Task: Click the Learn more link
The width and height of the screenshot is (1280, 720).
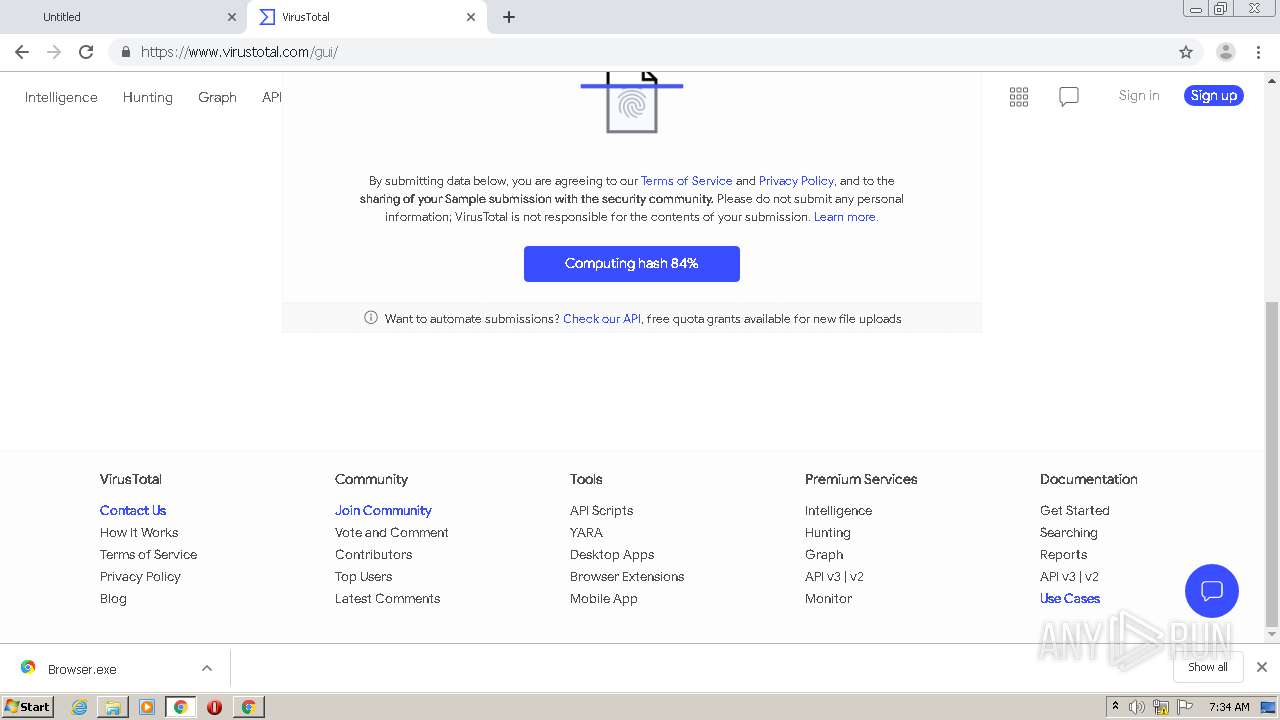Action: 846,217
